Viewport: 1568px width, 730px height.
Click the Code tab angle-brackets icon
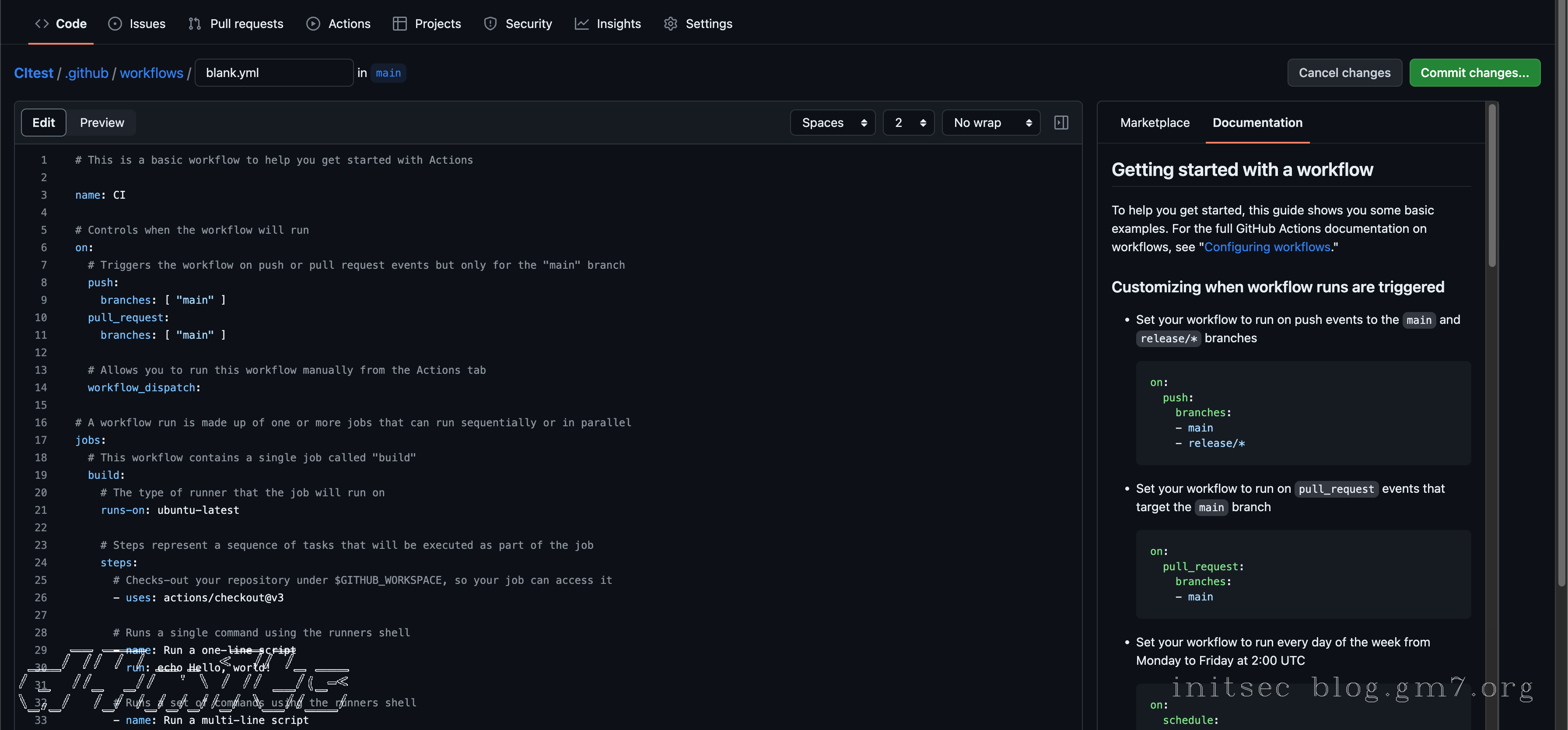[42, 24]
